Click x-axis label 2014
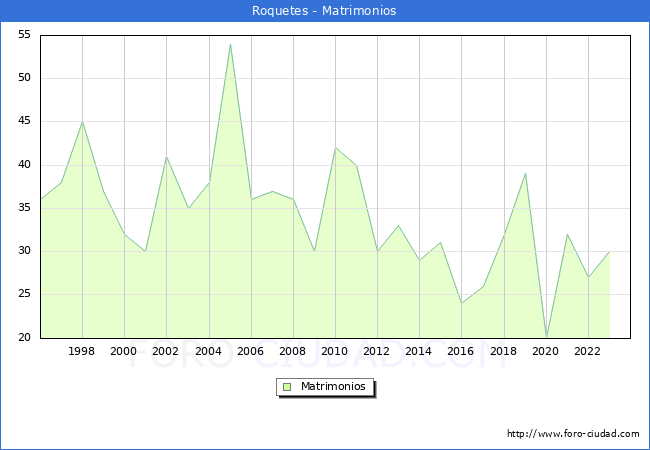This screenshot has width=650, height=450. [419, 351]
